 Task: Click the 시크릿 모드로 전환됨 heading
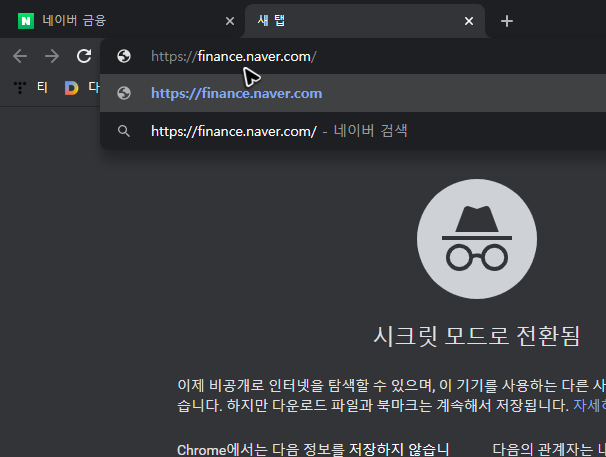[477, 336]
